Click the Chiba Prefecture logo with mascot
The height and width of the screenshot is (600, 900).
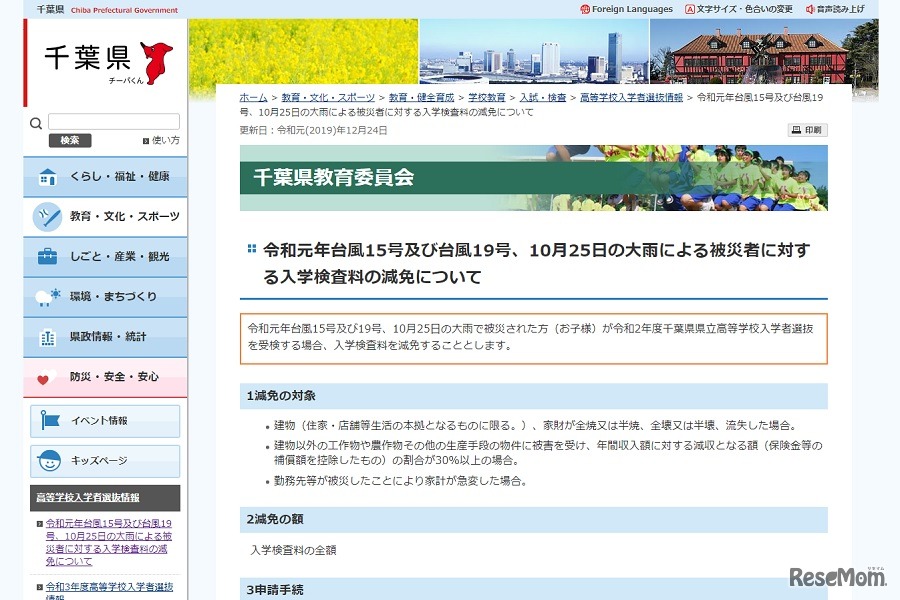click(107, 61)
